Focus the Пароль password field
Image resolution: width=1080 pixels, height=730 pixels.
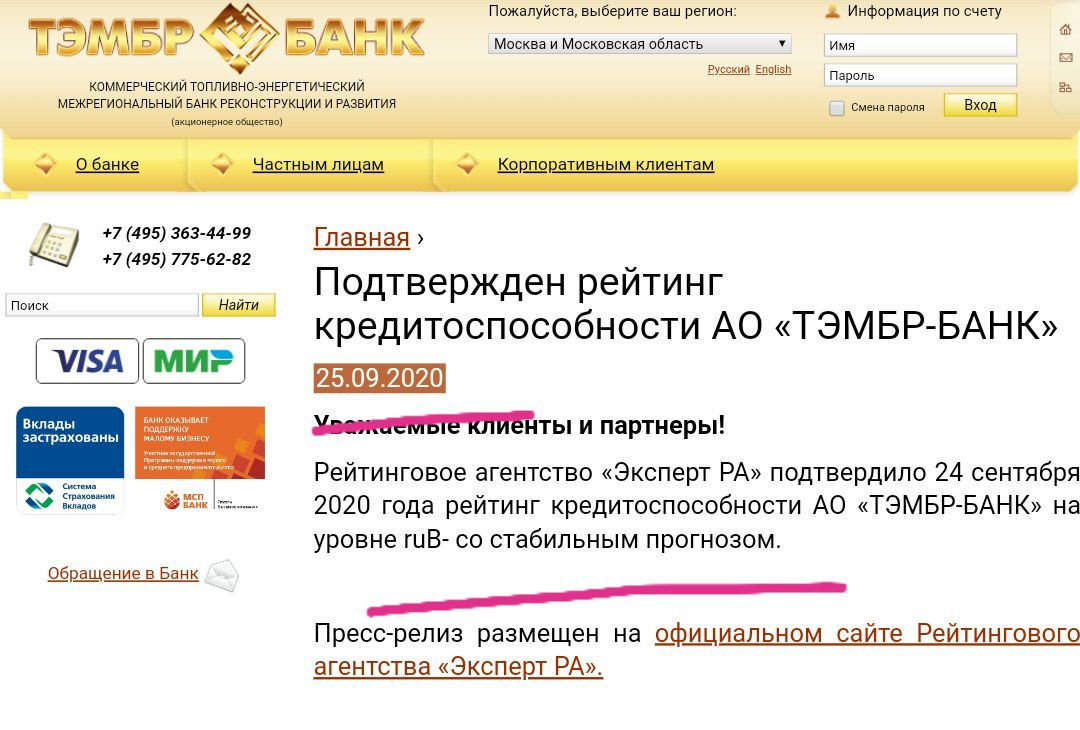[920, 75]
